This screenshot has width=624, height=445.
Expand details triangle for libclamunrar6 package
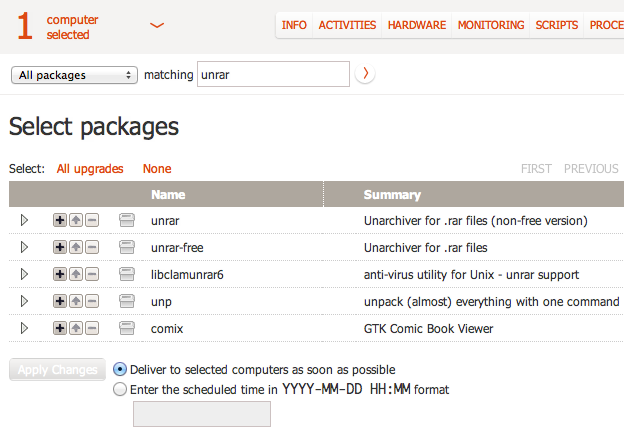tap(24, 274)
